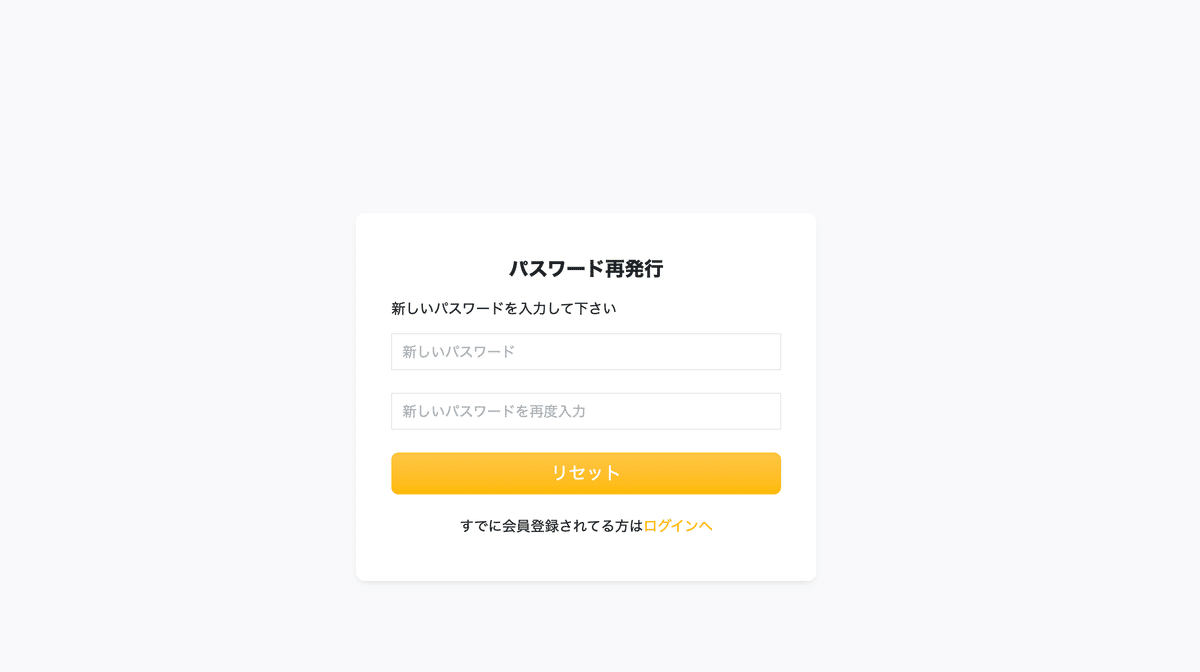
Task: Open the ログインへ link
Action: pyautogui.click(x=678, y=526)
